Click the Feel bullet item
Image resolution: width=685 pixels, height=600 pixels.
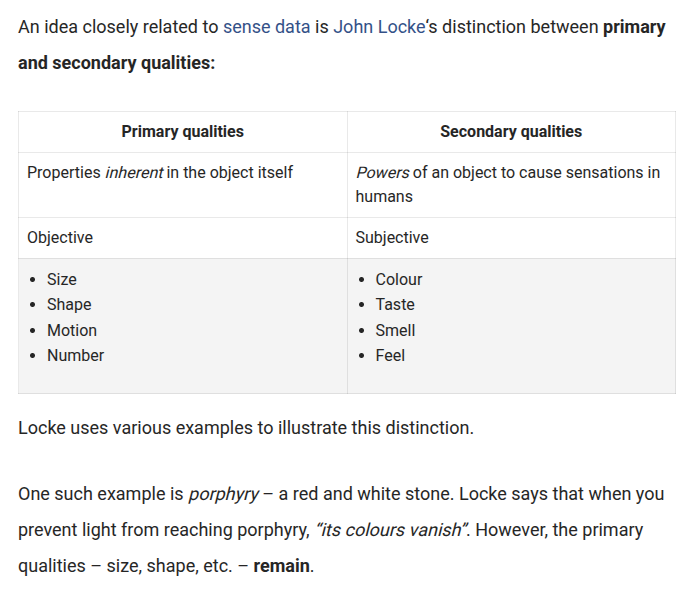[x=390, y=355]
